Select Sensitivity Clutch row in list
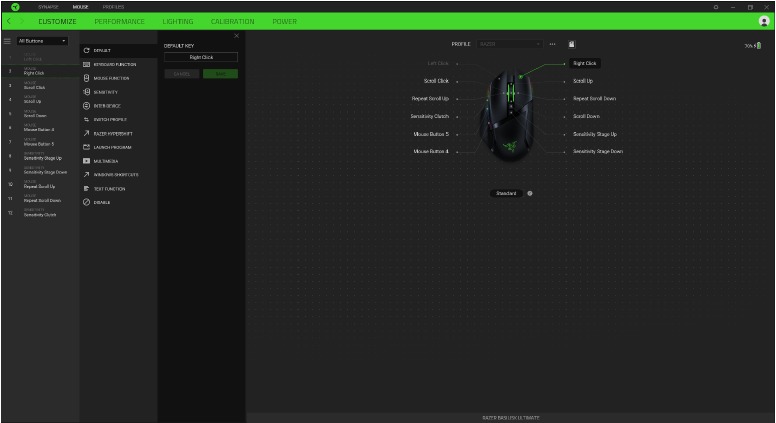Viewport: 776px width, 423px height. point(40,213)
